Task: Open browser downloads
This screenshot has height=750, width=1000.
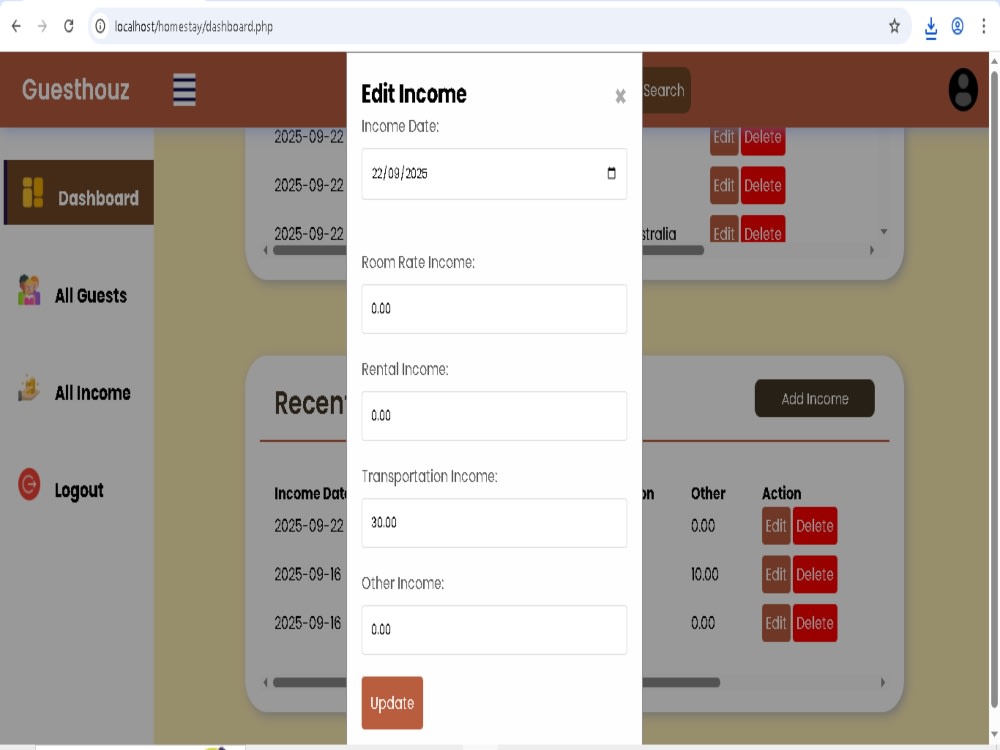Action: coord(930,27)
